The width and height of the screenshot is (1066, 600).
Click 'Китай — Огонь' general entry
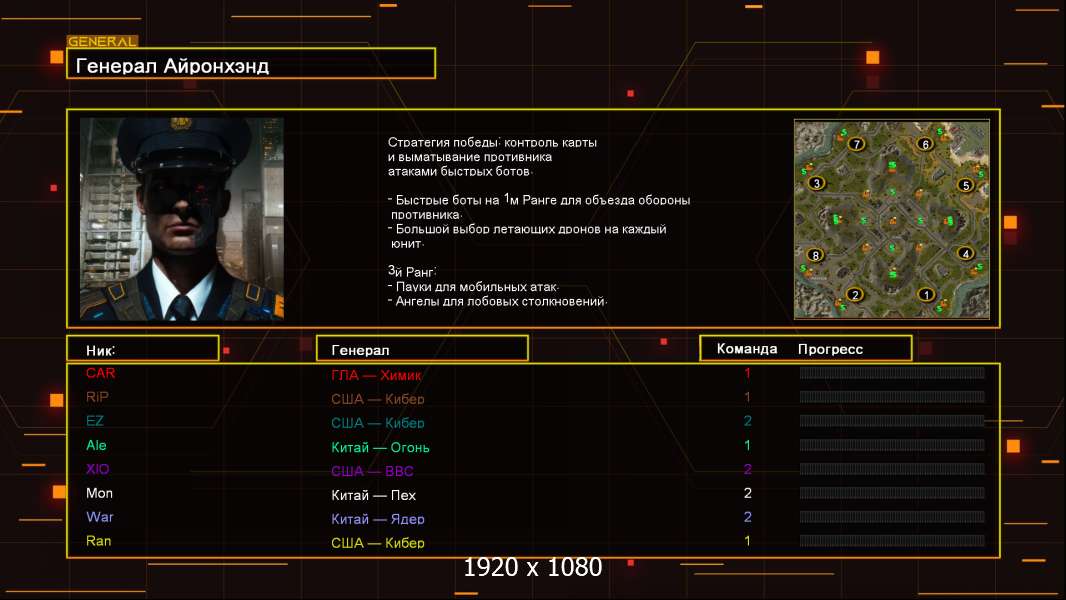click(x=380, y=447)
